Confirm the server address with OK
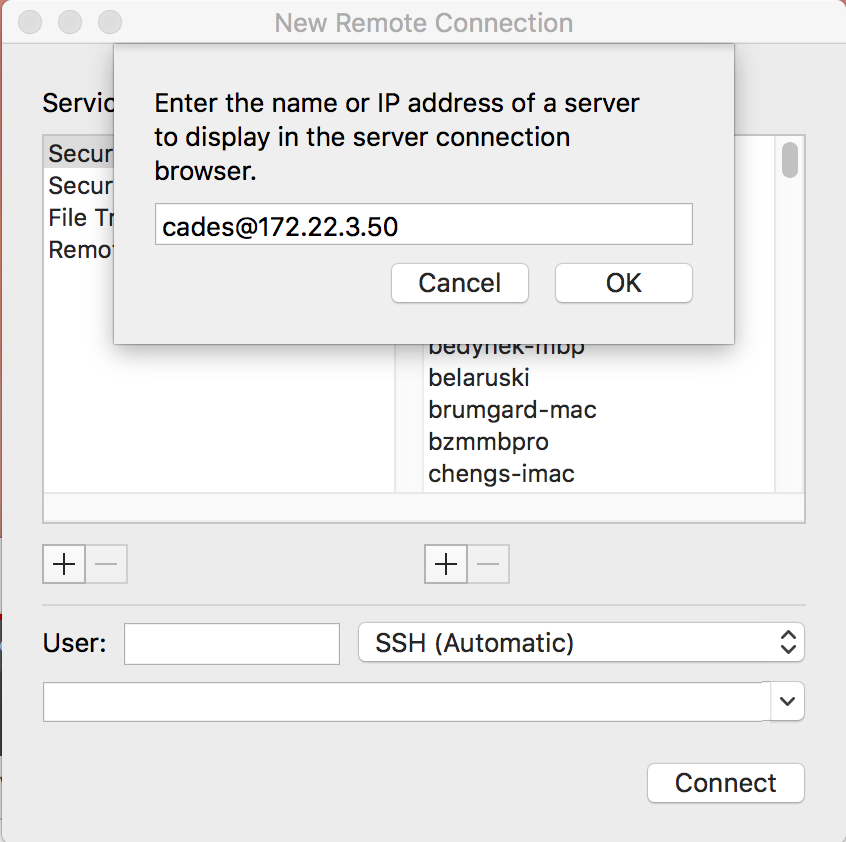The image size is (846, 842). 623,283
